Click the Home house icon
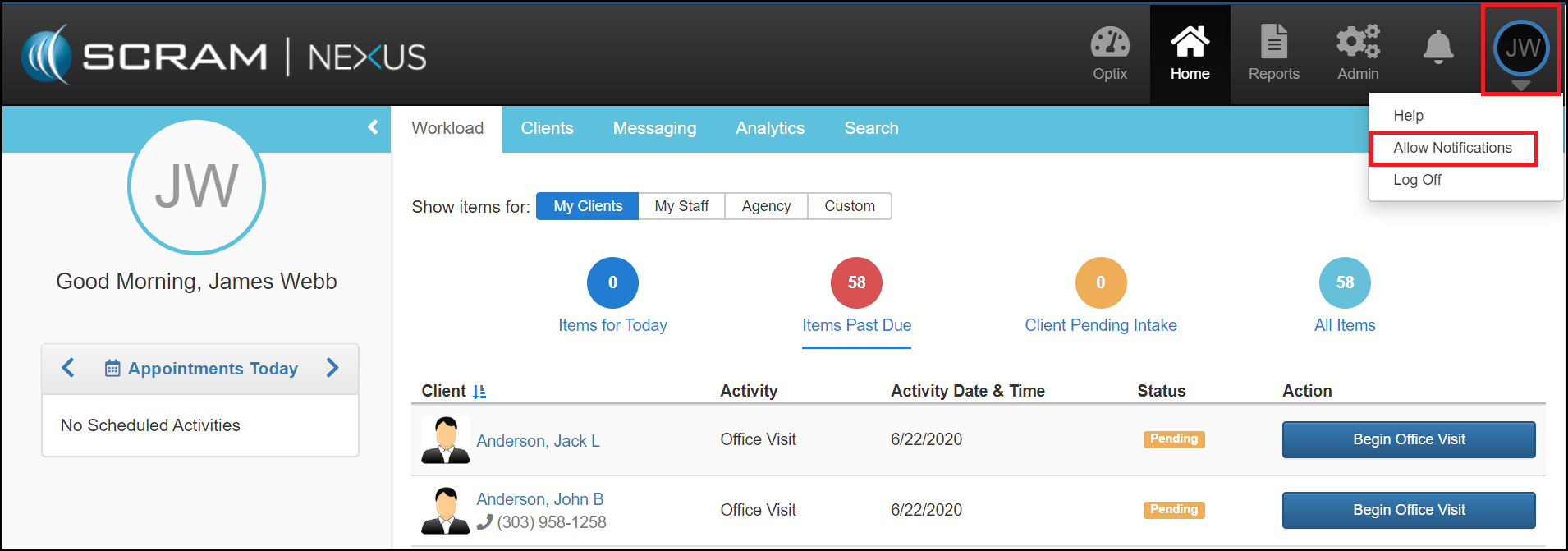1568x551 pixels. 1190,43
